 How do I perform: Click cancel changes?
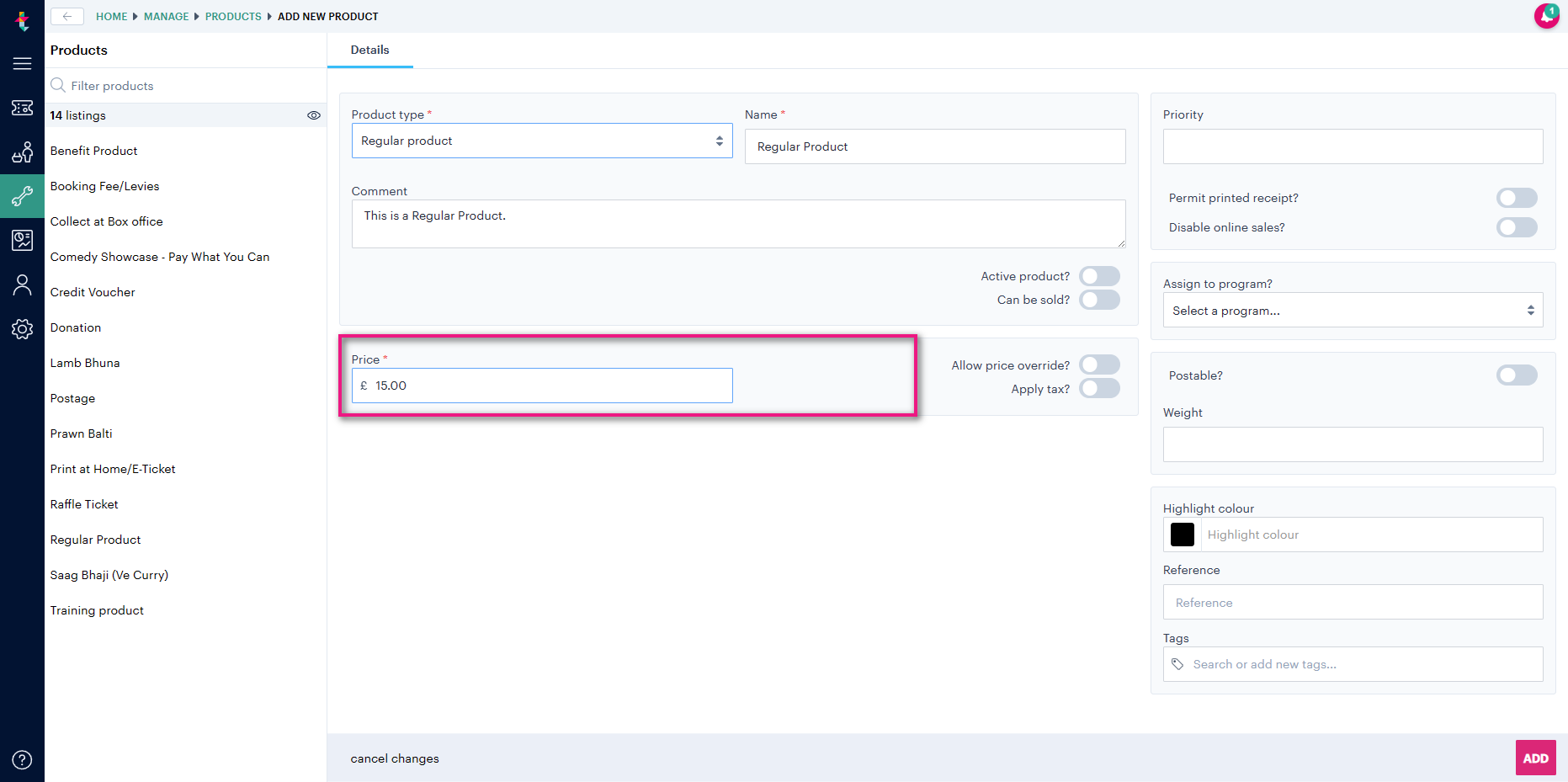coord(395,758)
